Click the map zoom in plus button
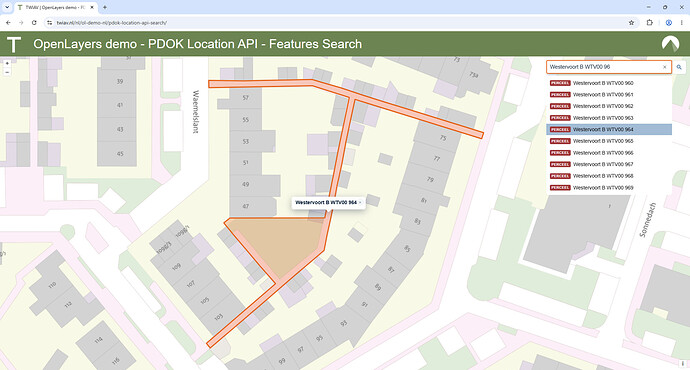This screenshot has height=370, width=690. tap(7, 64)
